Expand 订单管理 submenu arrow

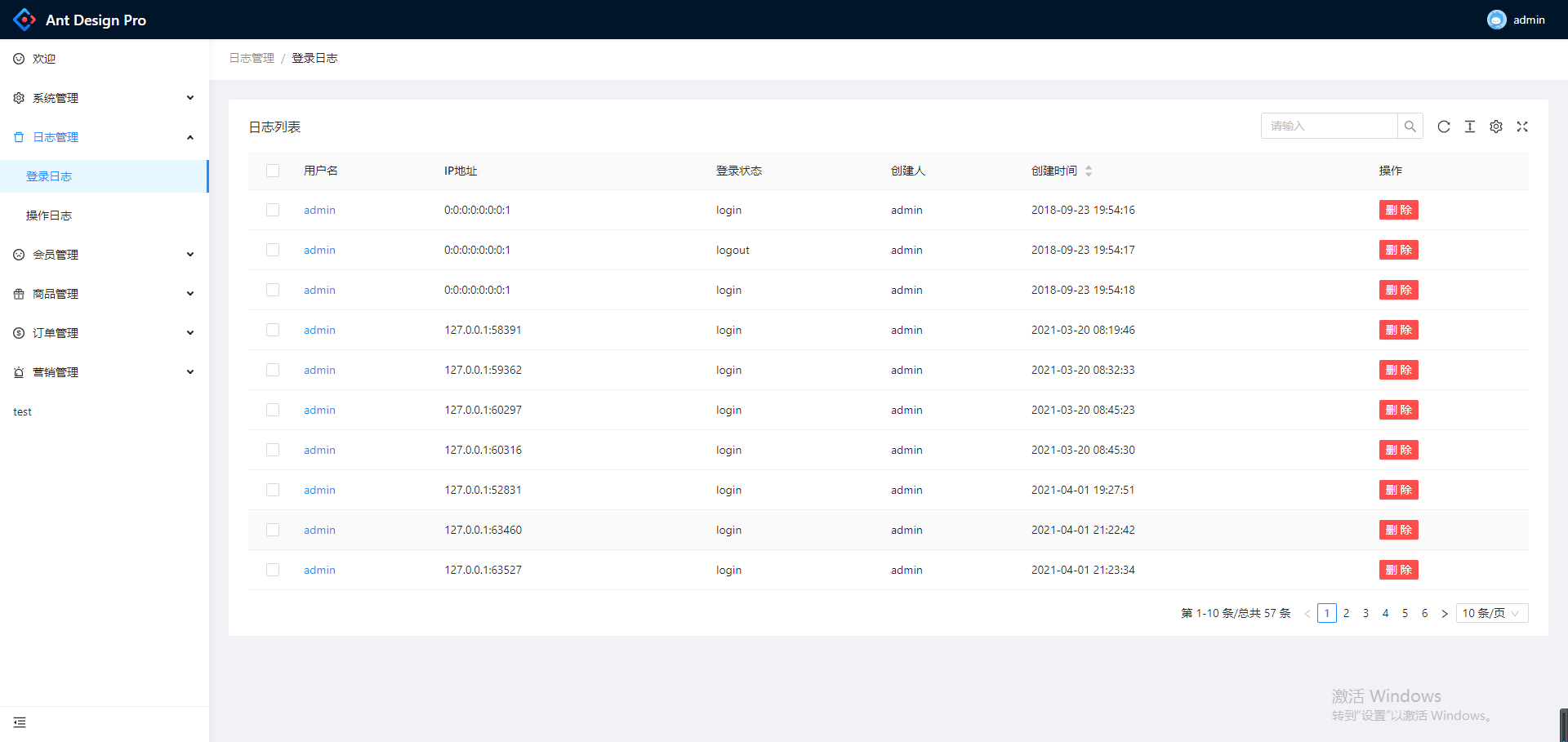[x=190, y=333]
